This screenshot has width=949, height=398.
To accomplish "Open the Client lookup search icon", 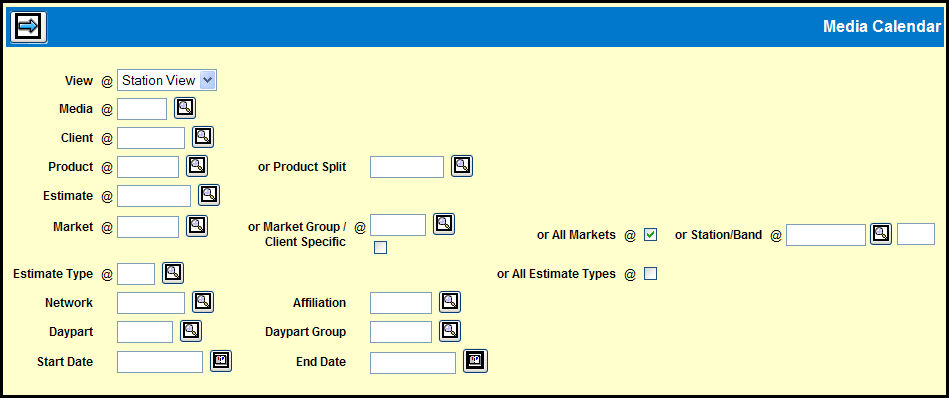I will click(x=203, y=137).
